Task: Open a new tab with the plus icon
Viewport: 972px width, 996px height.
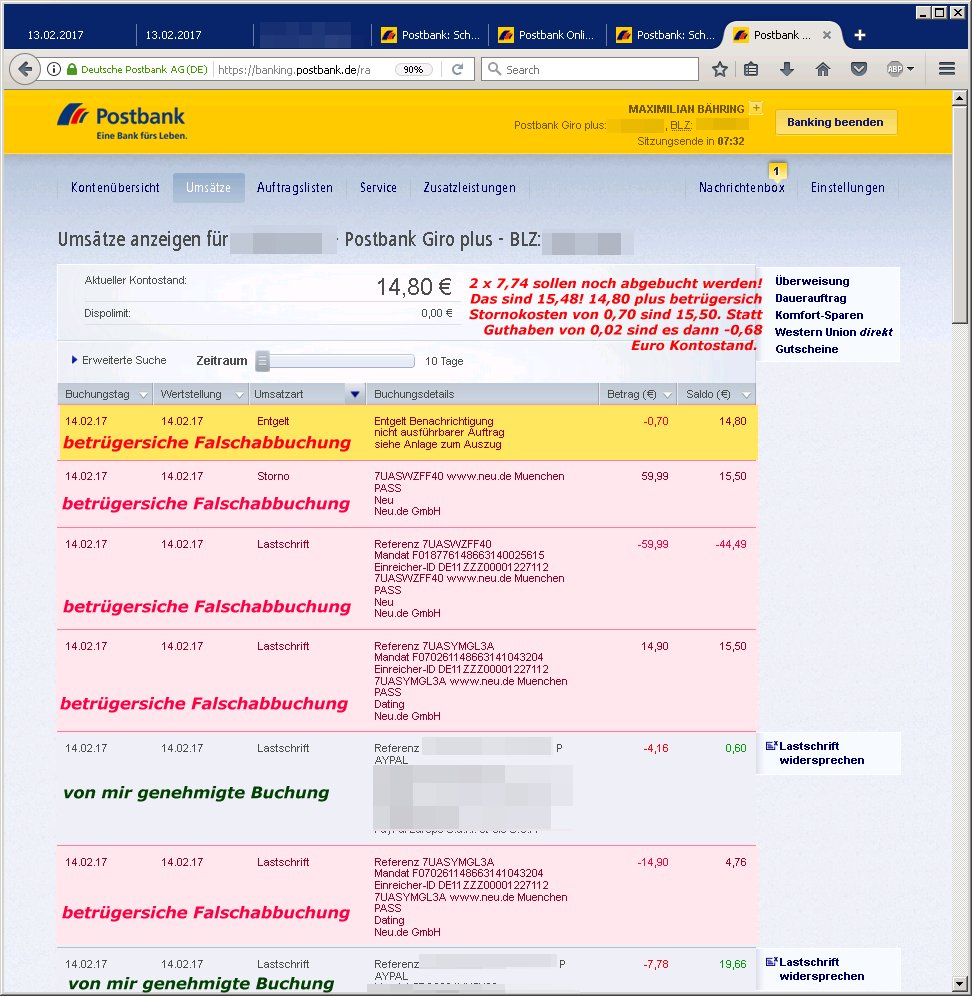Action: click(x=860, y=35)
